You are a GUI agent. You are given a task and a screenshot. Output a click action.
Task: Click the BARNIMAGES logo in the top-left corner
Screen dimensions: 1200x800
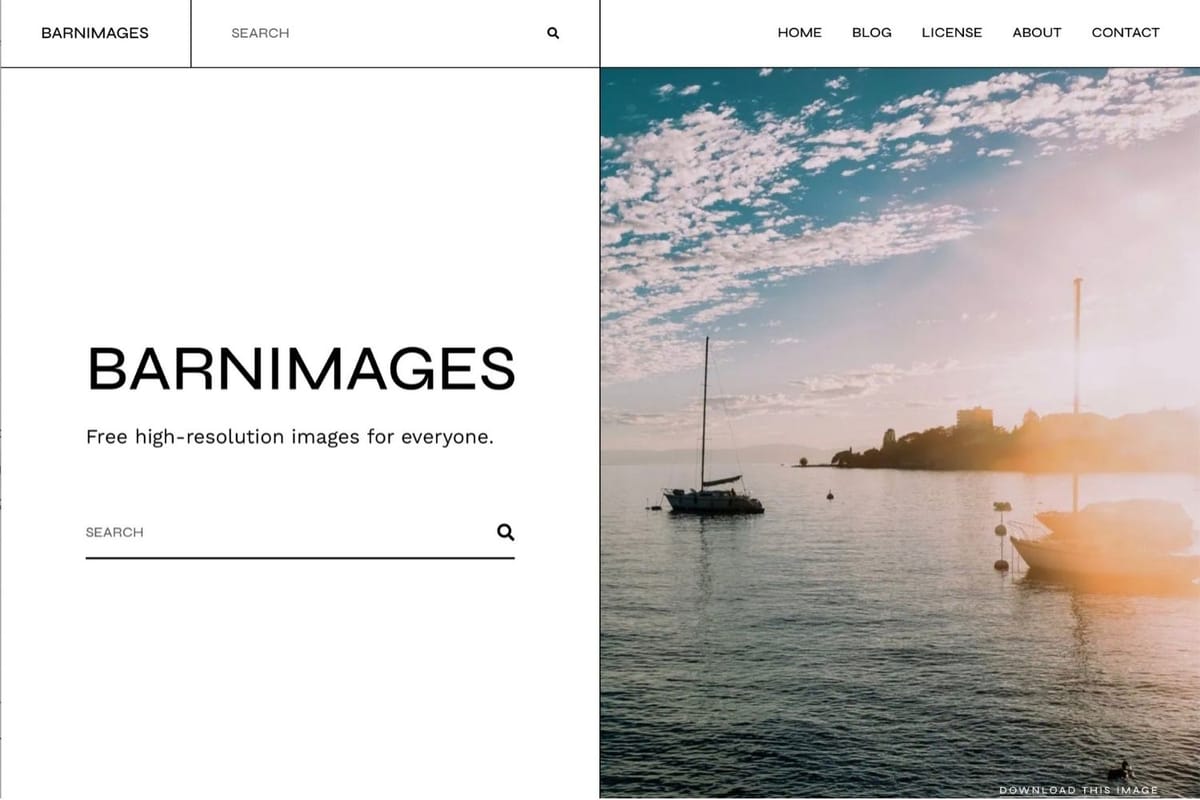tap(93, 33)
